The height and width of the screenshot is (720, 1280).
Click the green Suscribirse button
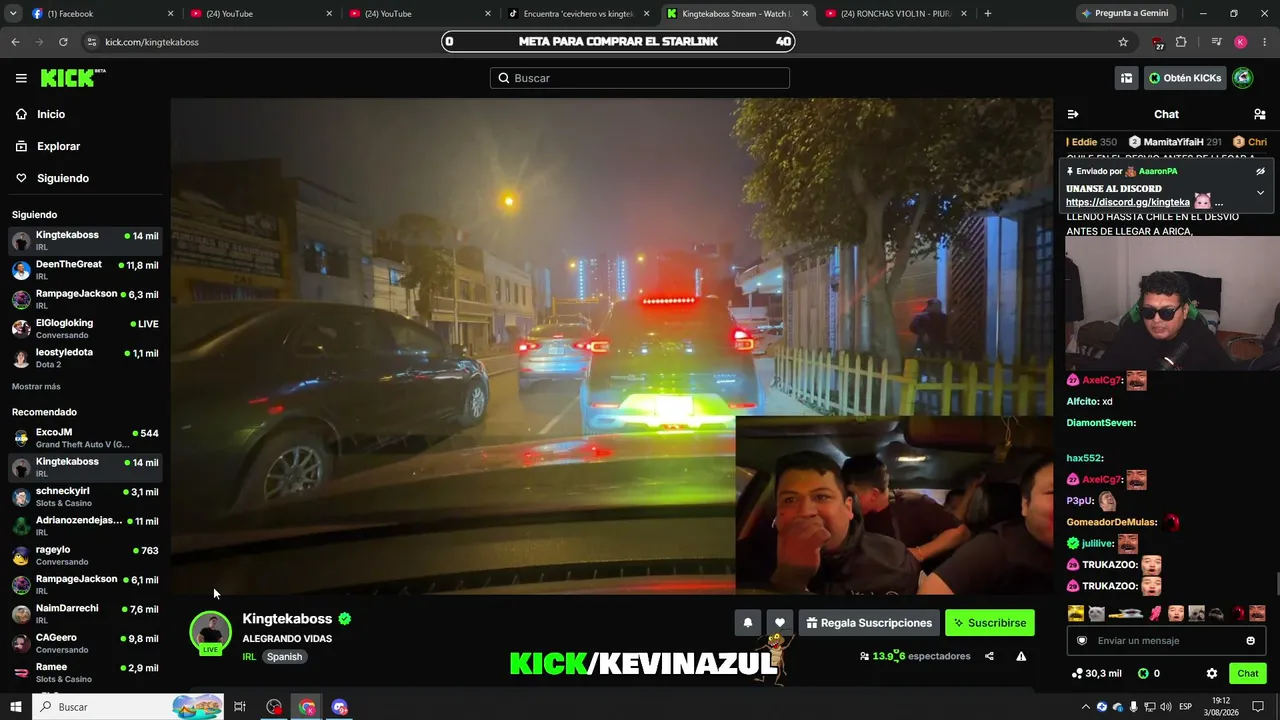point(990,623)
